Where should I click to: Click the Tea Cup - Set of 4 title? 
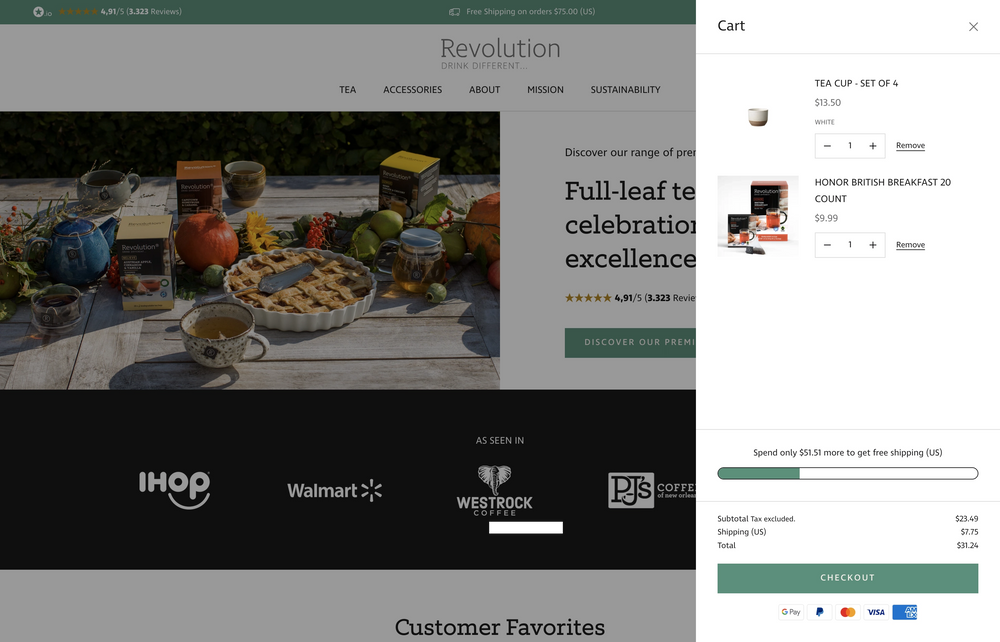(x=856, y=84)
